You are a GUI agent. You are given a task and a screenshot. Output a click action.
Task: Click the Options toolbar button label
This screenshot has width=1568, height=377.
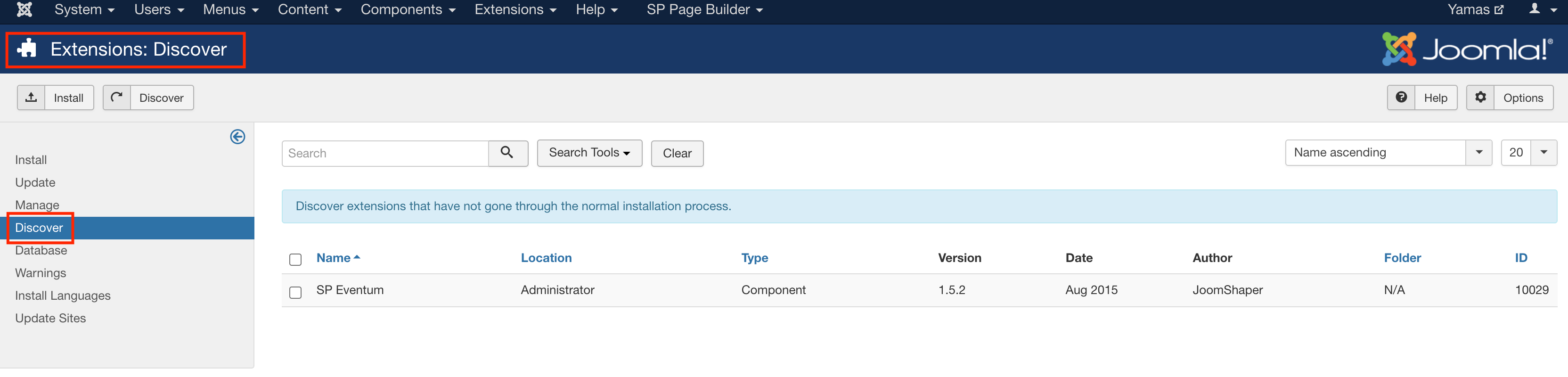pos(1523,98)
